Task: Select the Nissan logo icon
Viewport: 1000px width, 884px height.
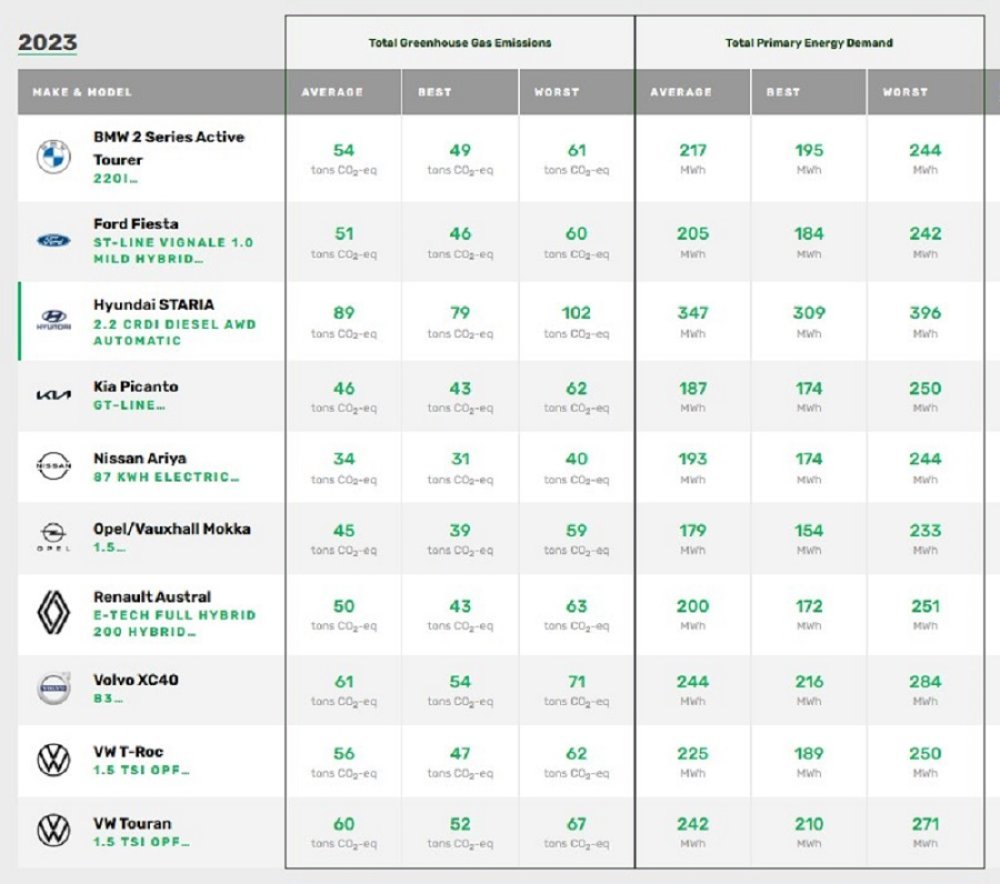Action: point(54,466)
